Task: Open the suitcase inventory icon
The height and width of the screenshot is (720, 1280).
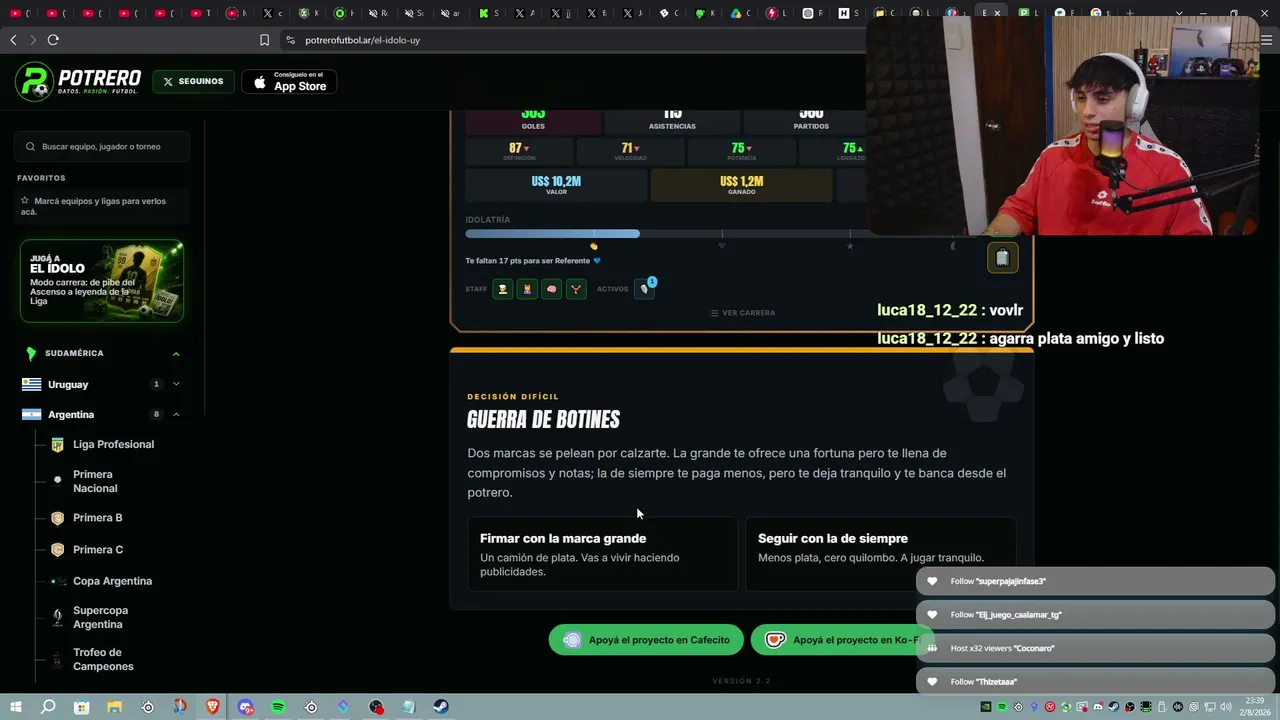Action: (1002, 258)
